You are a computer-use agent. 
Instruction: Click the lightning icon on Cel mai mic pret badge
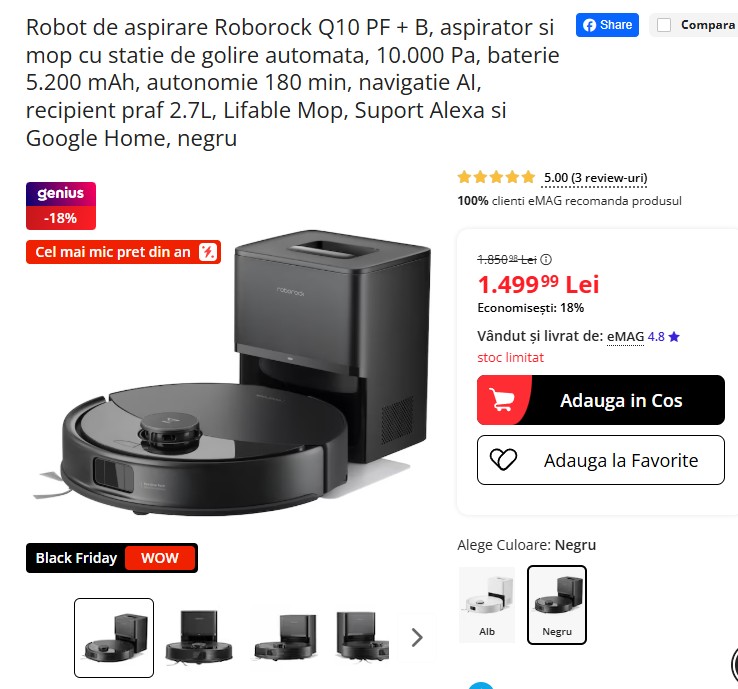point(208,252)
